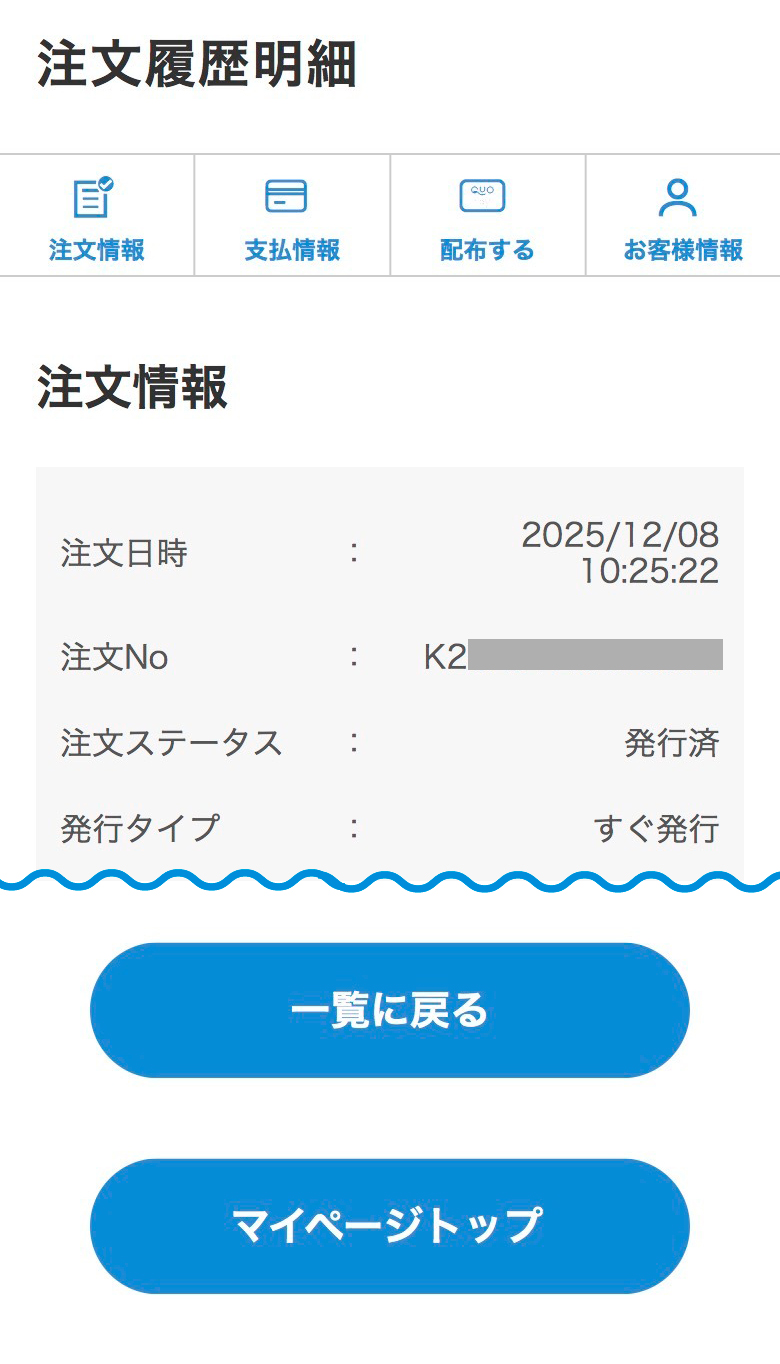The width and height of the screenshot is (780, 1364).
Task: Click the QUO card distribute icon
Action: click(482, 196)
